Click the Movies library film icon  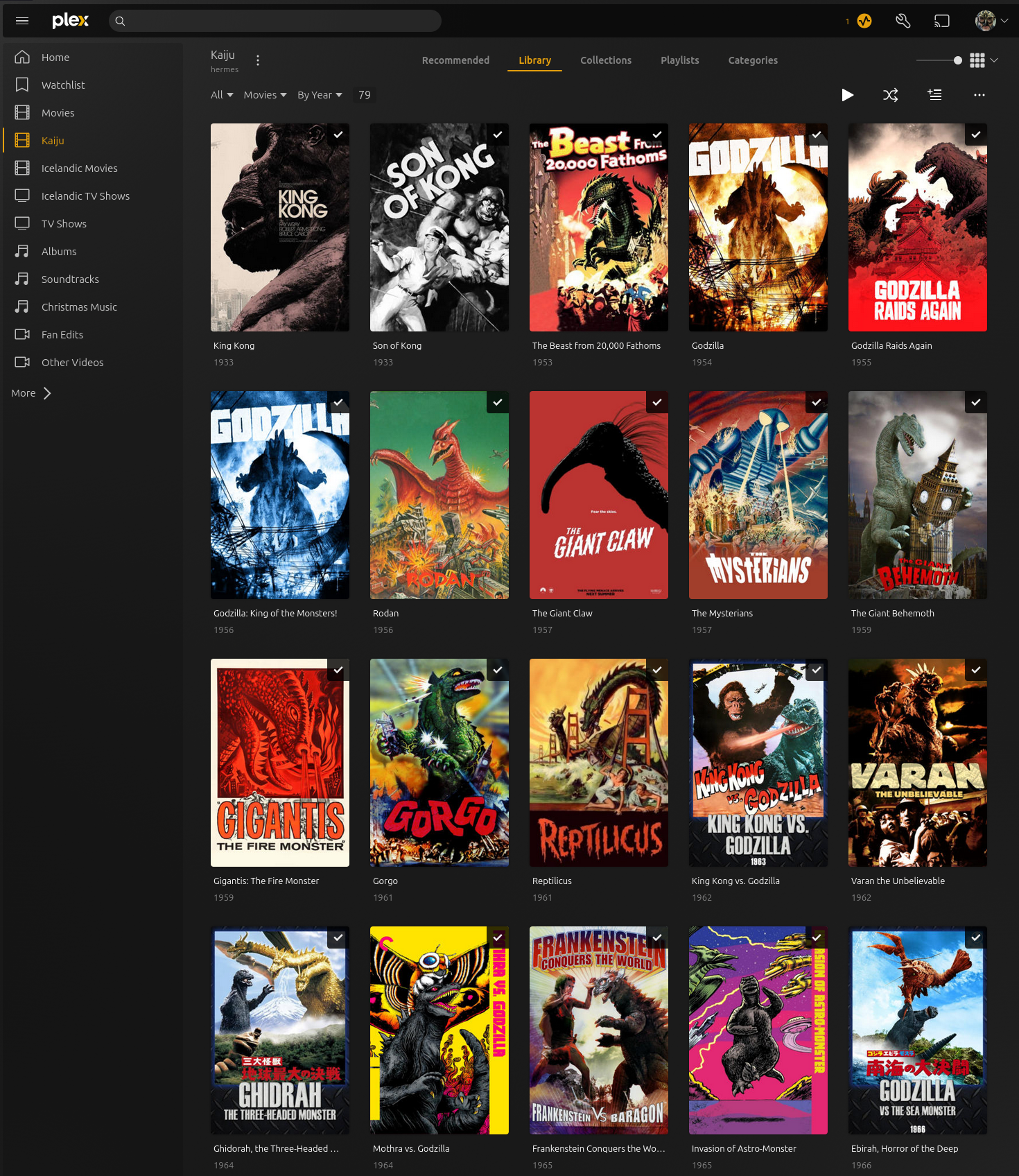pos(22,112)
